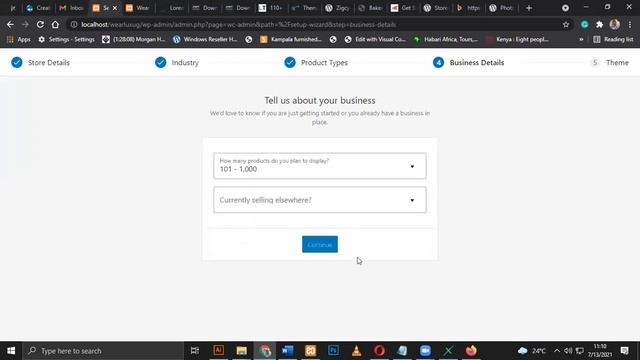Open the Apps bookmarks shortcut
This screenshot has width=640, height=360.
[19, 39]
